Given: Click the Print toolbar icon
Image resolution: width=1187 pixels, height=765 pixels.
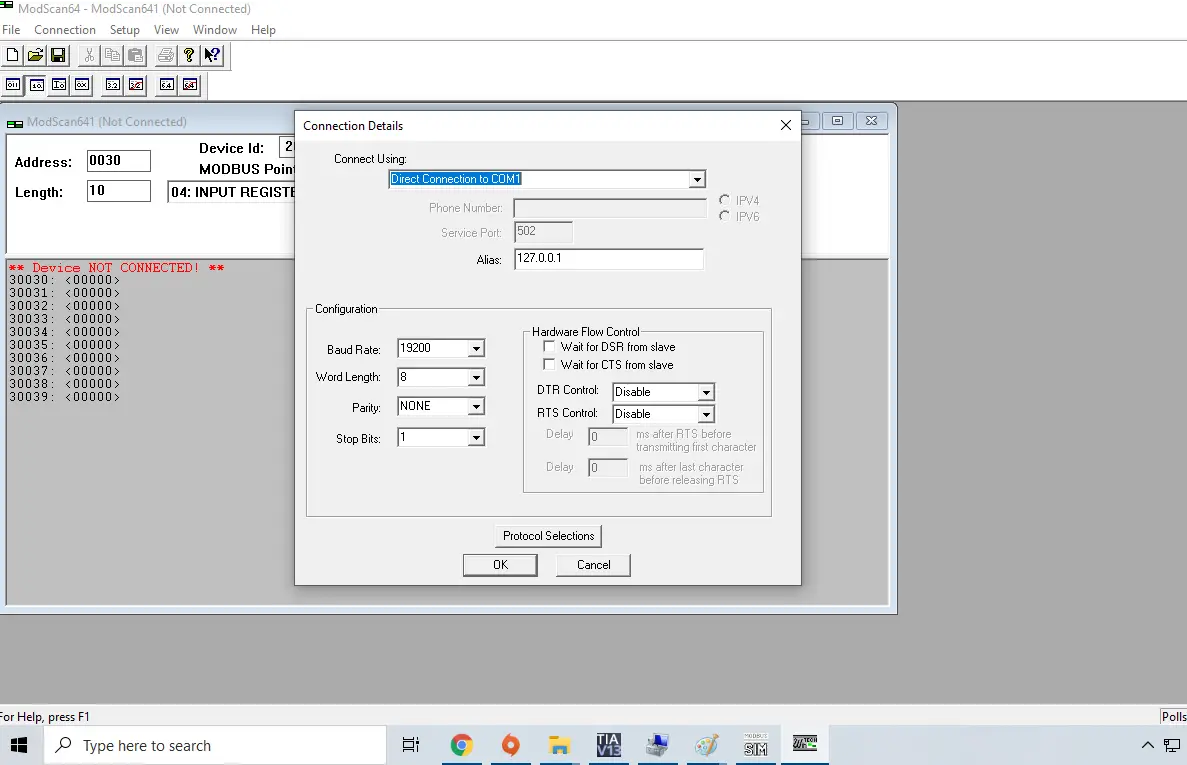Looking at the screenshot, I should (165, 55).
